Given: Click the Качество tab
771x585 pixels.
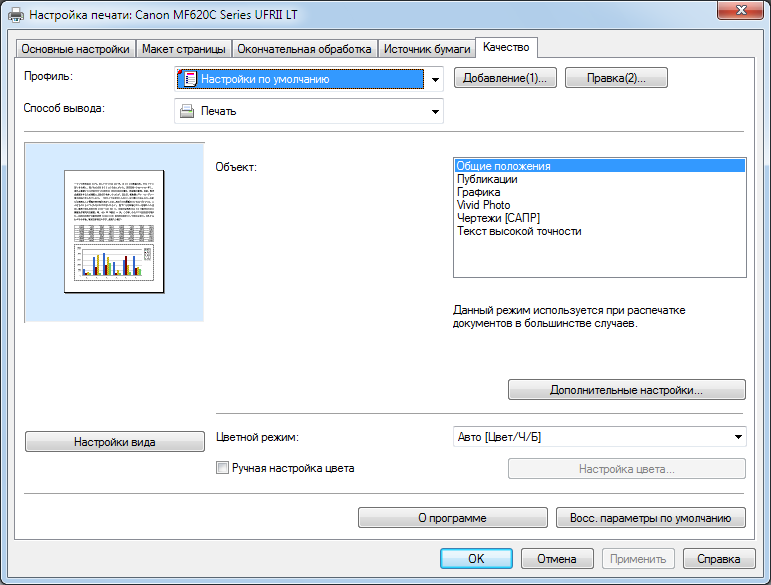Looking at the screenshot, I should [x=506, y=47].
